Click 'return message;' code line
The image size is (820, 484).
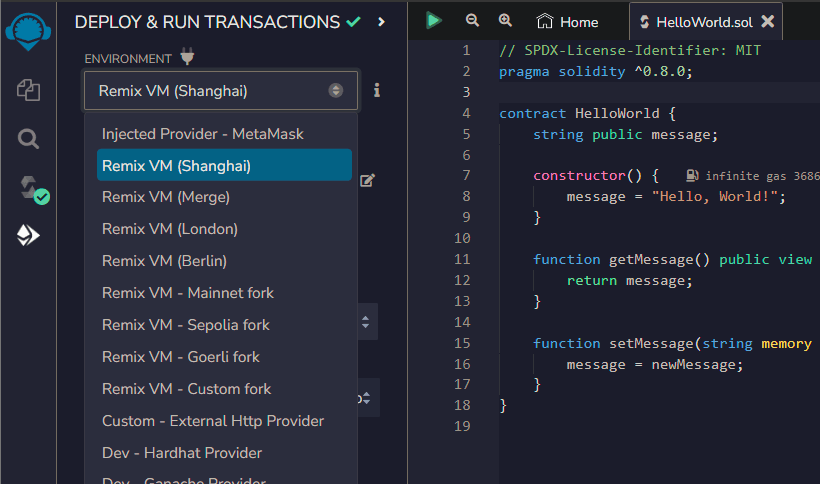630,281
